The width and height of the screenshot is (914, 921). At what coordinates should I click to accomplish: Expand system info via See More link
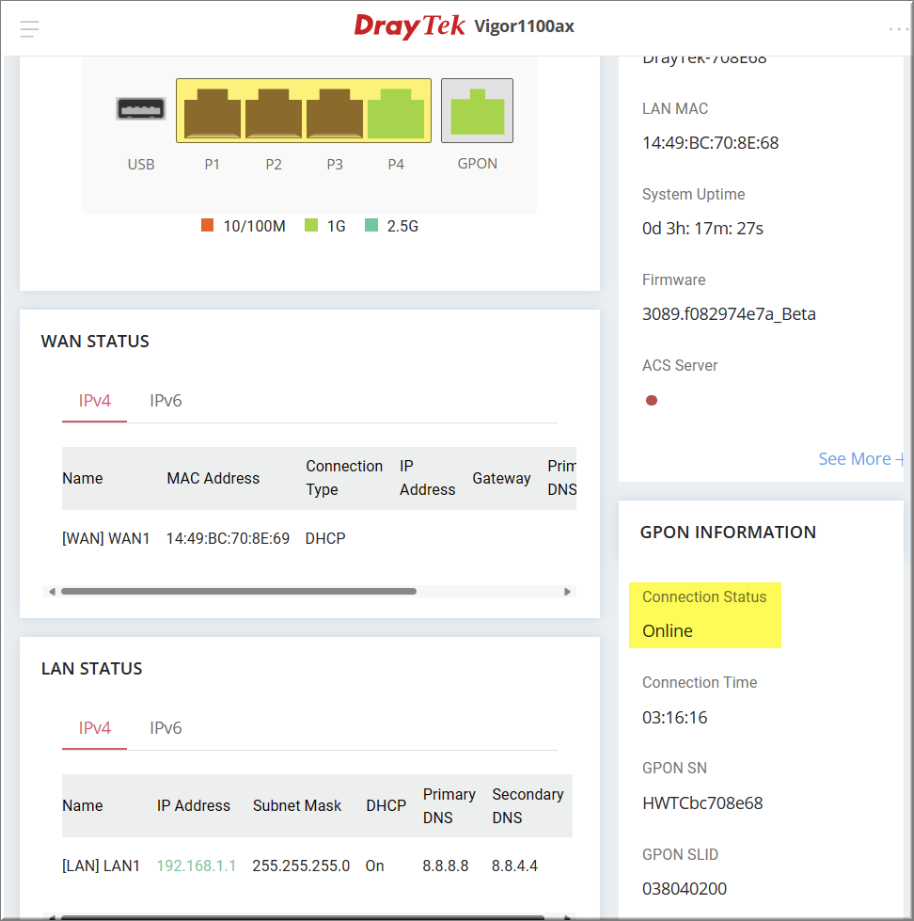(x=861, y=459)
